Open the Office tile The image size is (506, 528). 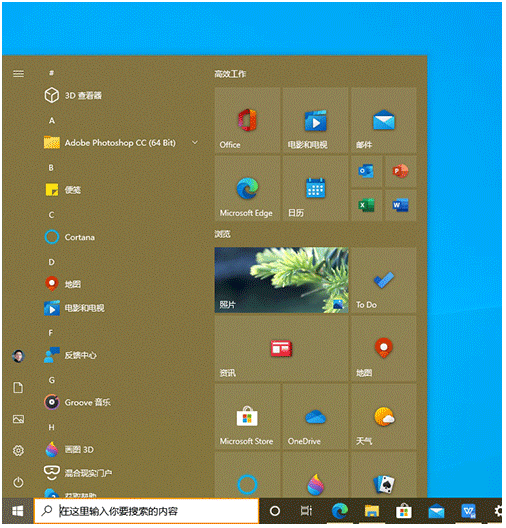click(248, 121)
